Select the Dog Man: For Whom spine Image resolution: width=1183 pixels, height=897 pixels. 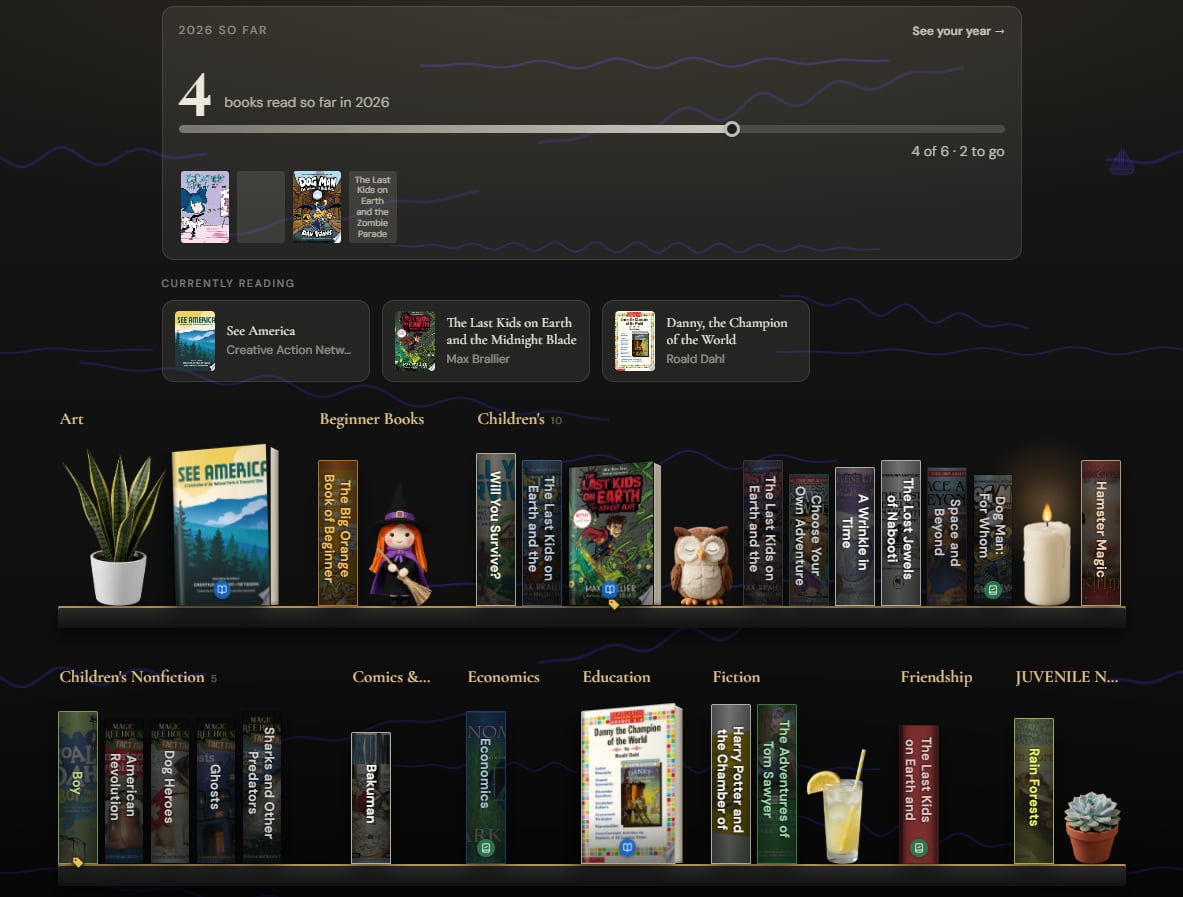tap(993, 540)
